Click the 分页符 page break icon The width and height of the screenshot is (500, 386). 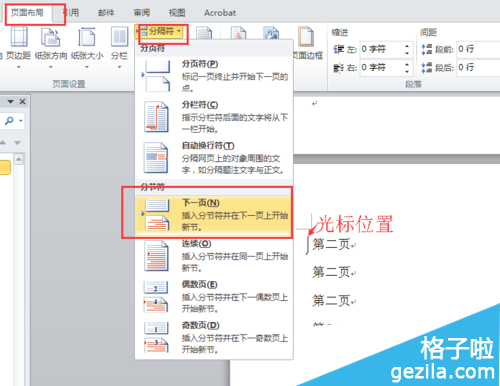tap(157, 76)
